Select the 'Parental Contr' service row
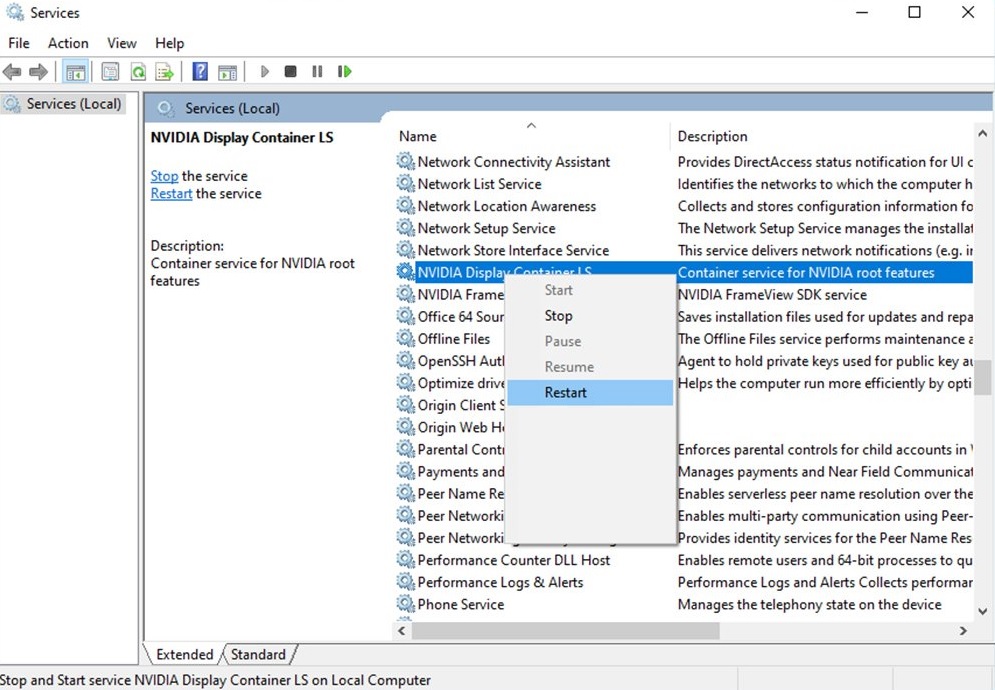 460,449
